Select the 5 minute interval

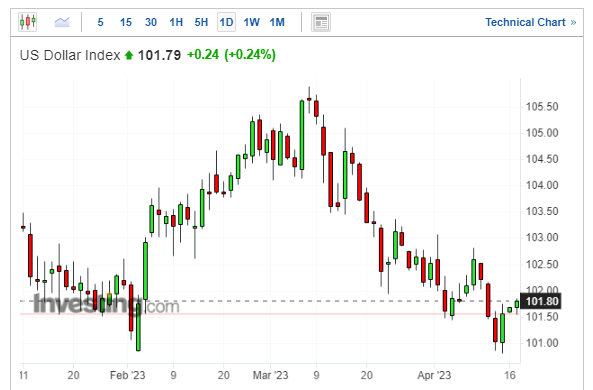[x=100, y=22]
